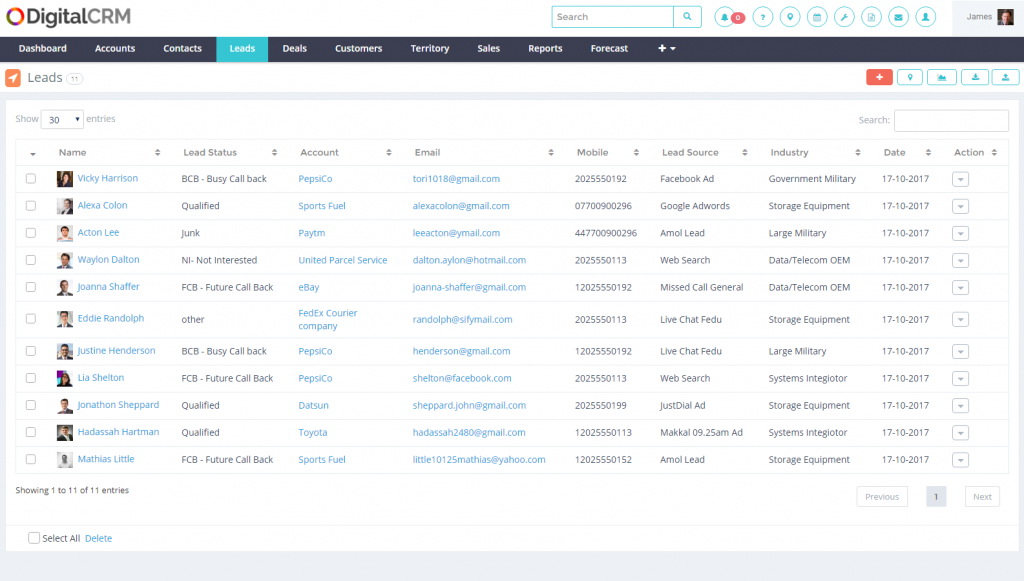Sort by the Lead Source column arrows

click(x=744, y=152)
